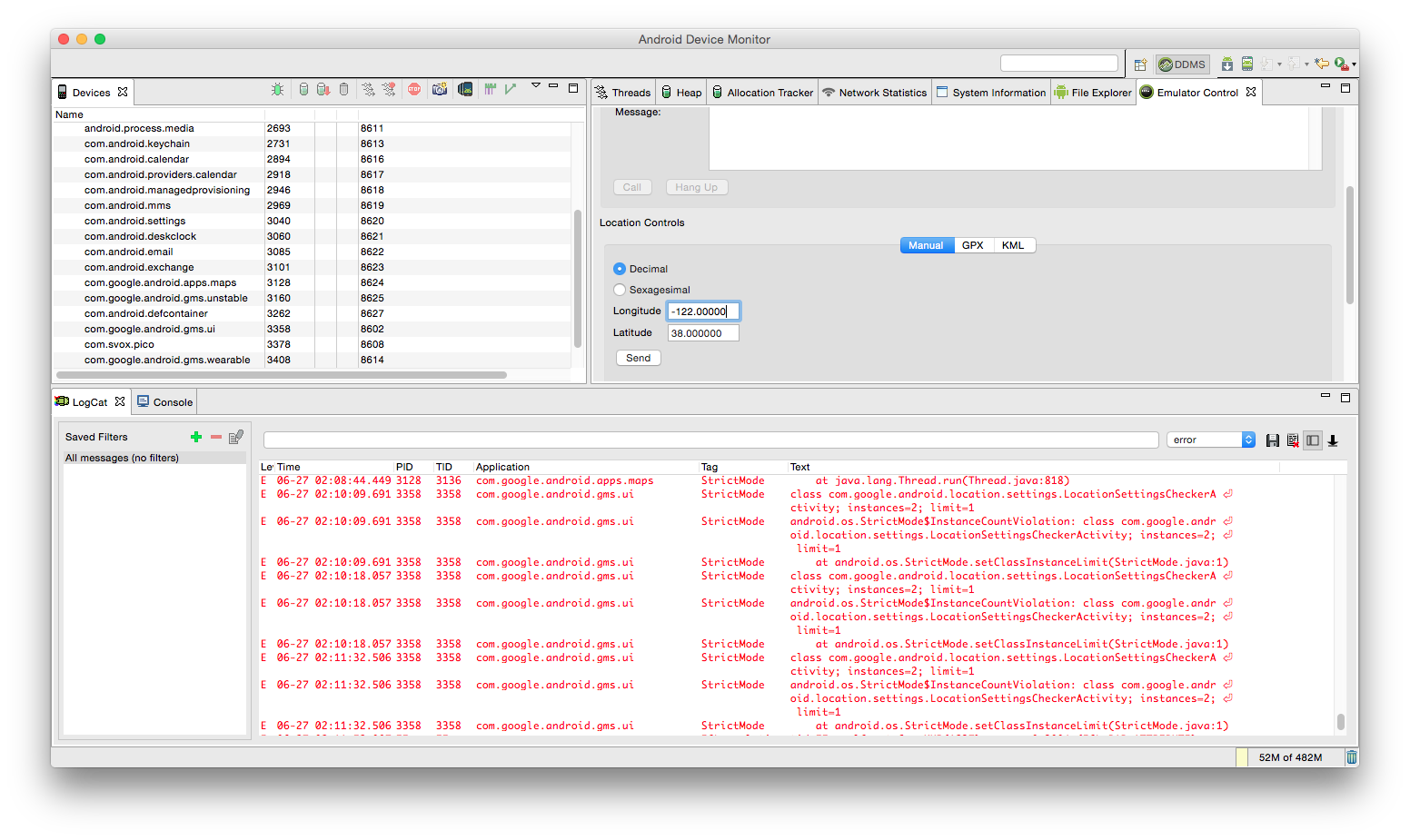
Task: Click the run external tools icon
Action: point(1341,64)
